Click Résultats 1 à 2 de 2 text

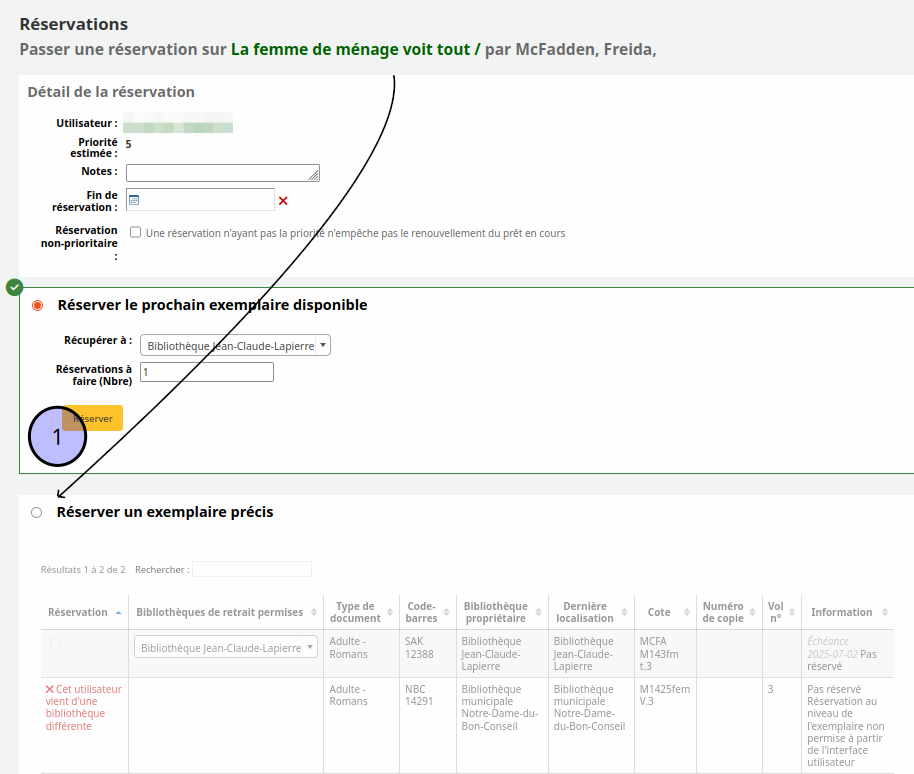83,569
